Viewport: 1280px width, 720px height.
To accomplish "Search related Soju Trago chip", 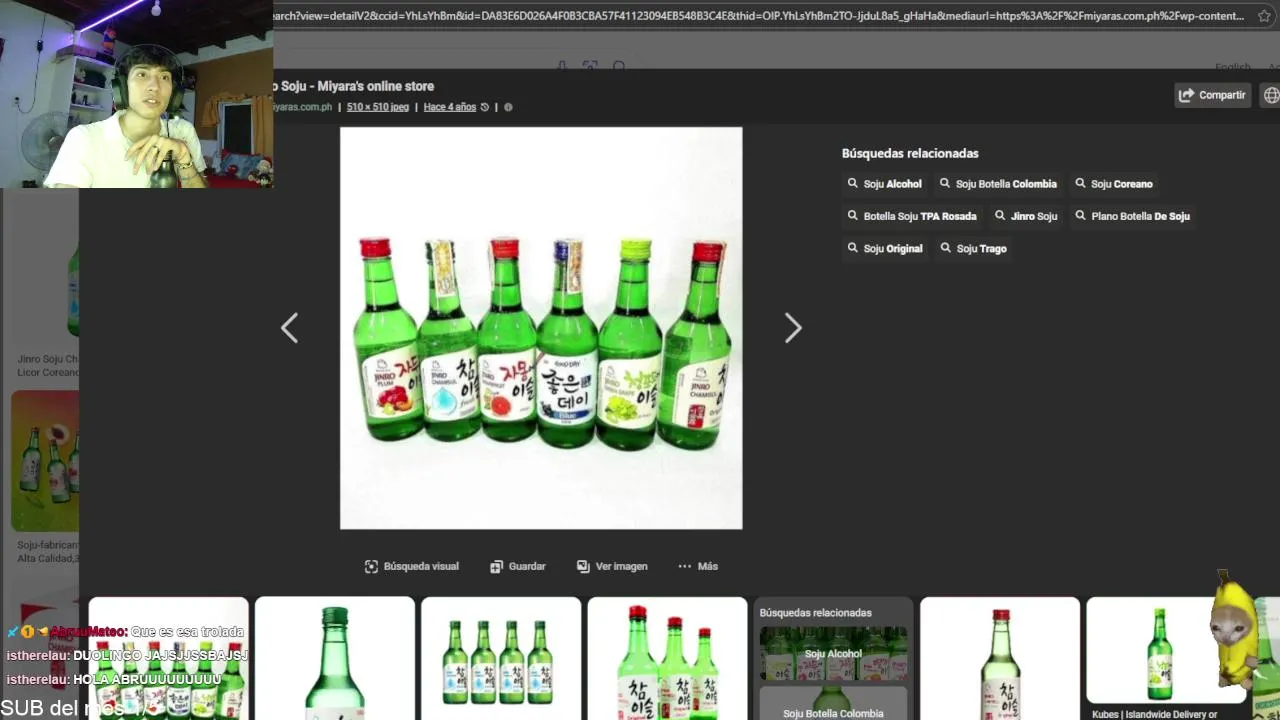I will point(973,248).
